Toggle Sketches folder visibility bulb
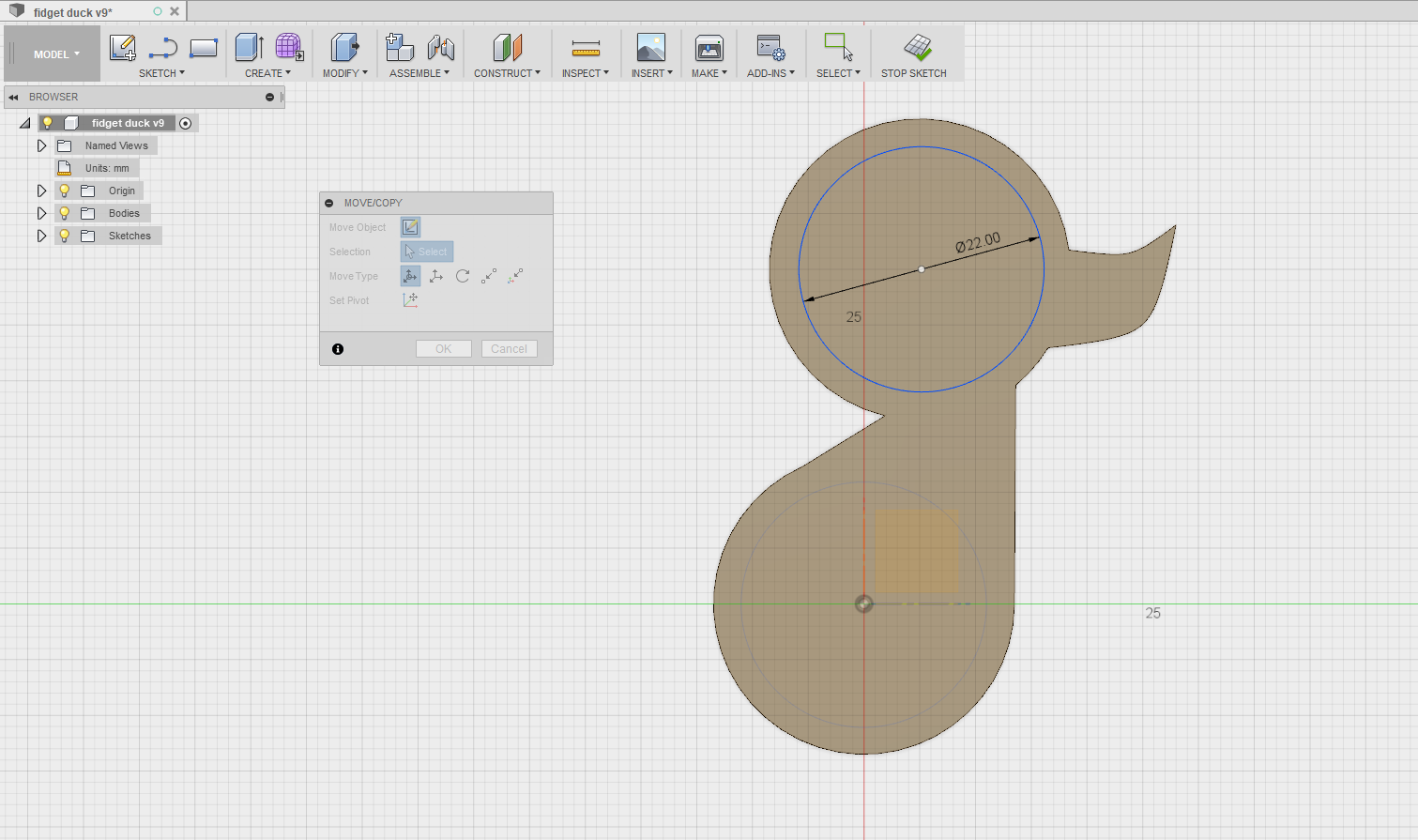The height and width of the screenshot is (840, 1418). [64, 236]
